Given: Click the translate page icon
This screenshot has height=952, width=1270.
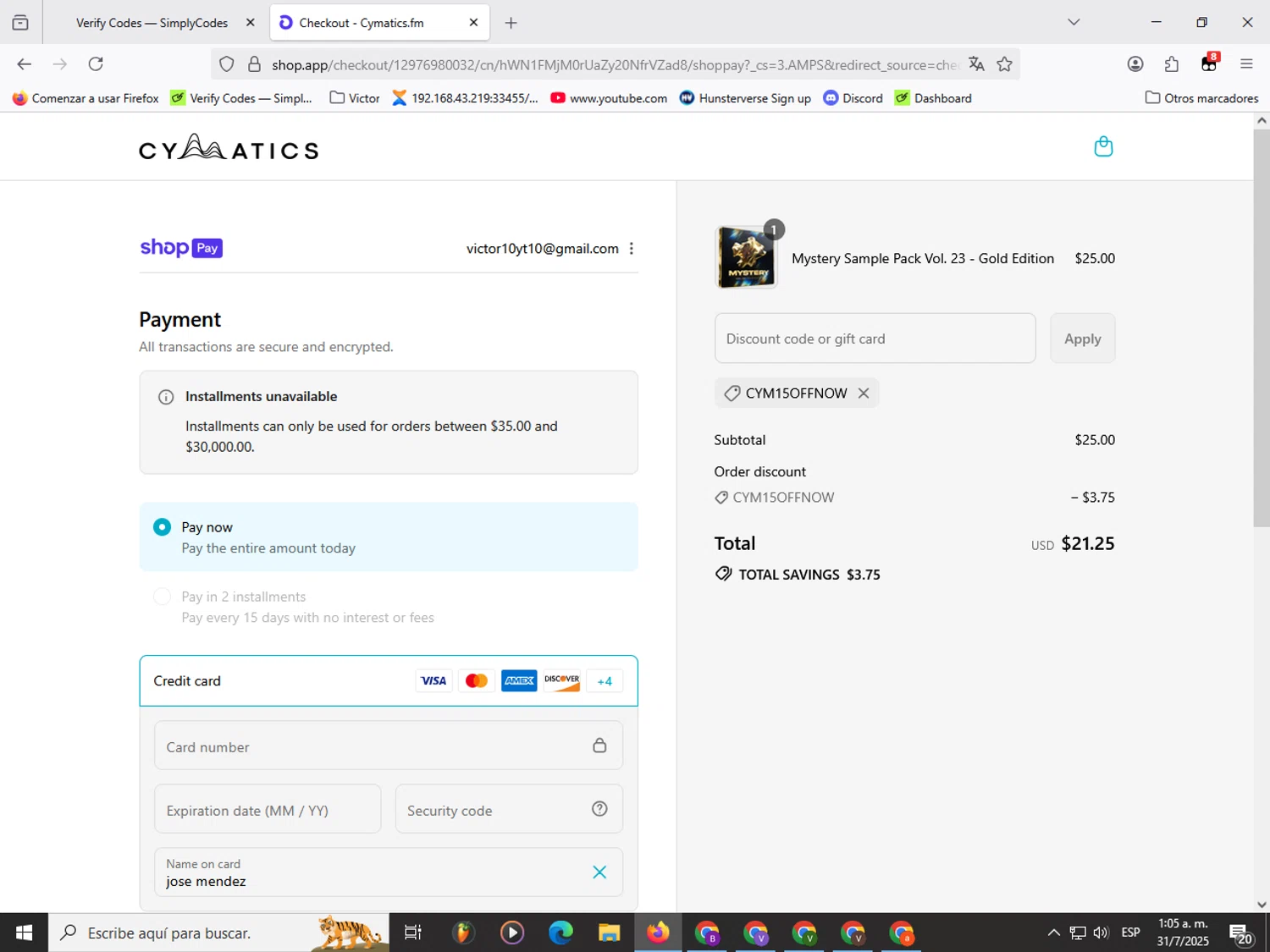Looking at the screenshot, I should point(976,64).
